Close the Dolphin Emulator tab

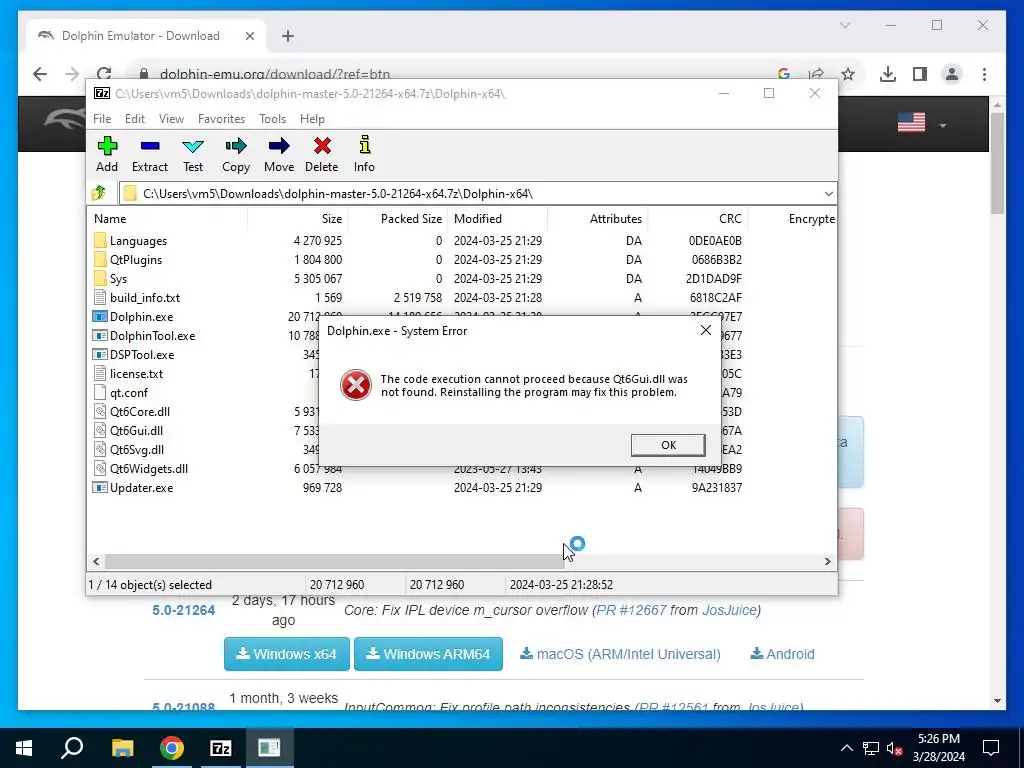click(249, 36)
